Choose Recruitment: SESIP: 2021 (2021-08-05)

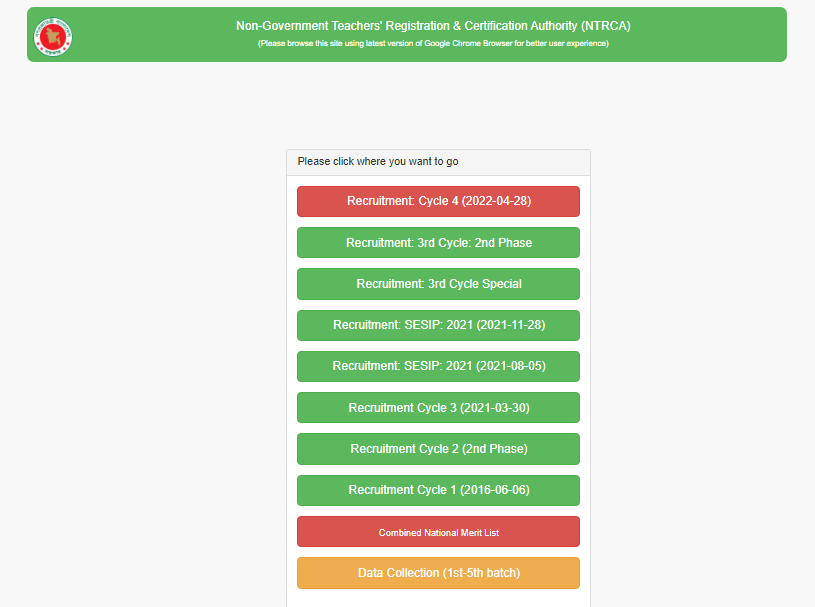438,366
